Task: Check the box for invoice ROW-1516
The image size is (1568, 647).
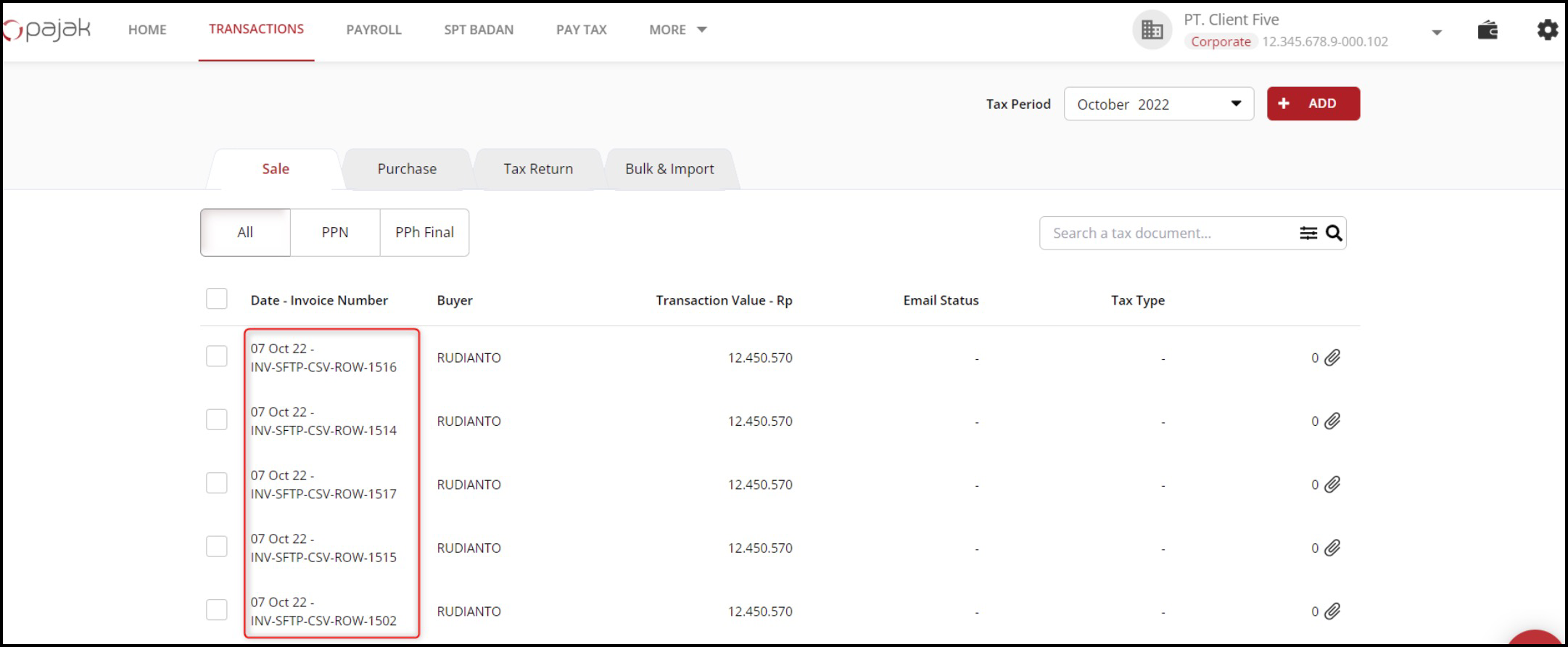Action: coord(217,356)
